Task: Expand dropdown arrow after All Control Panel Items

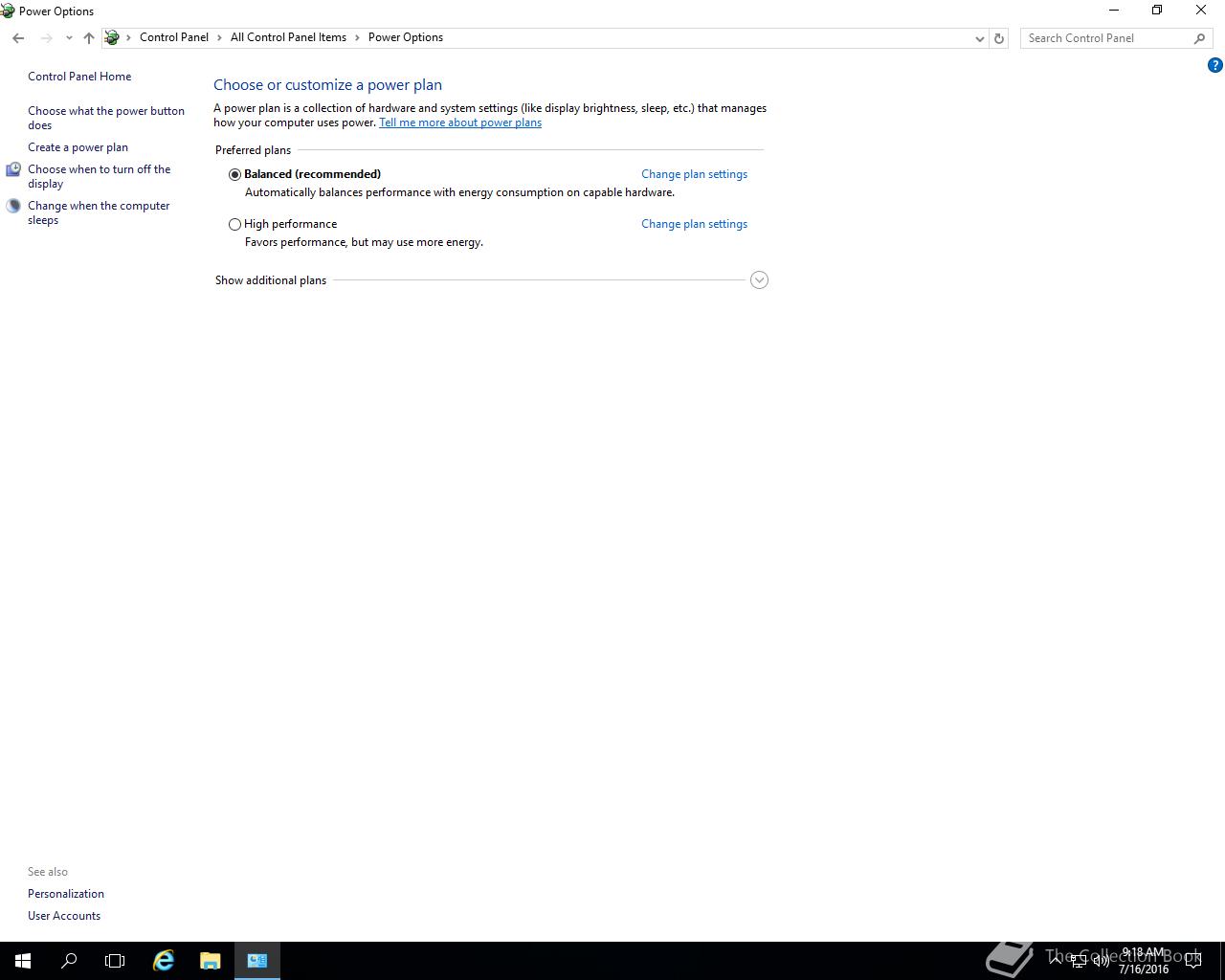Action: pyautogui.click(x=357, y=37)
